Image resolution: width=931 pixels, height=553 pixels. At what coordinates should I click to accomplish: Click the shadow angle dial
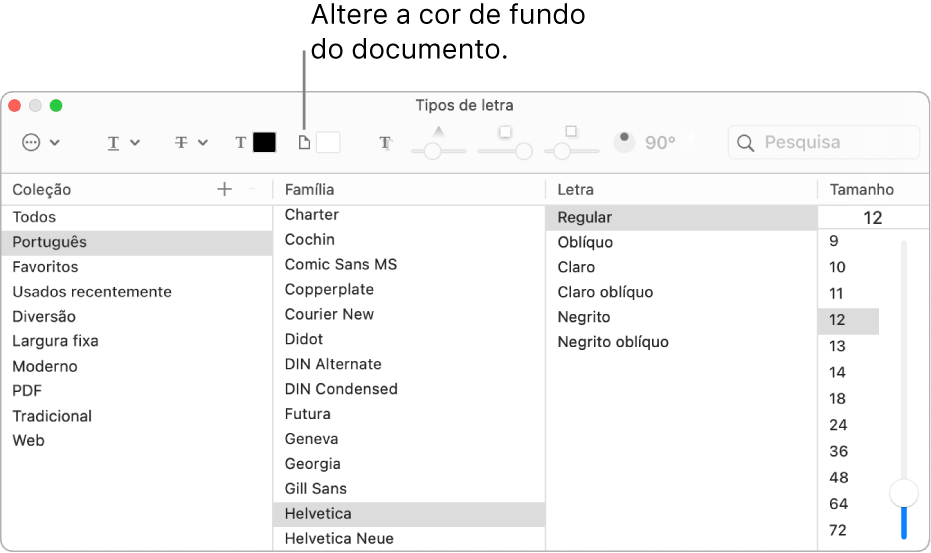625,142
